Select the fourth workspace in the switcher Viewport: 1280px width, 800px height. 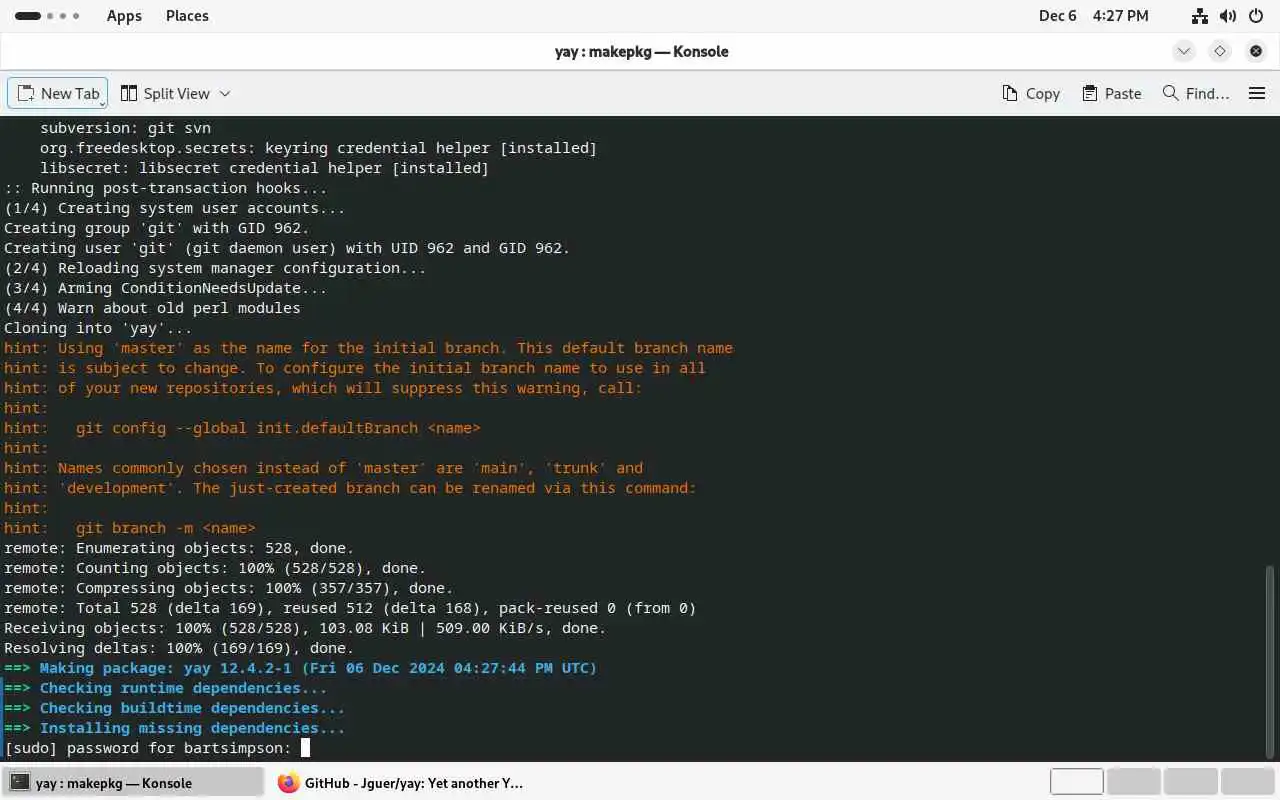1247,781
